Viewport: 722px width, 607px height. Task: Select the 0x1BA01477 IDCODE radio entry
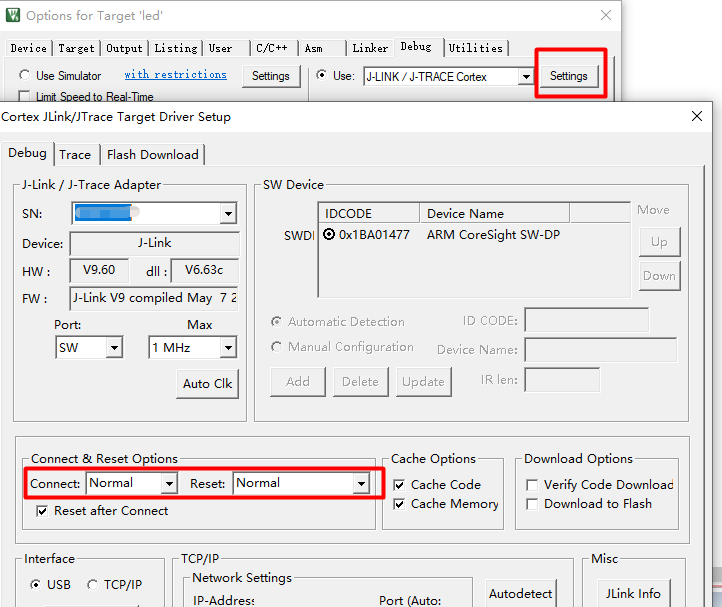pos(329,234)
